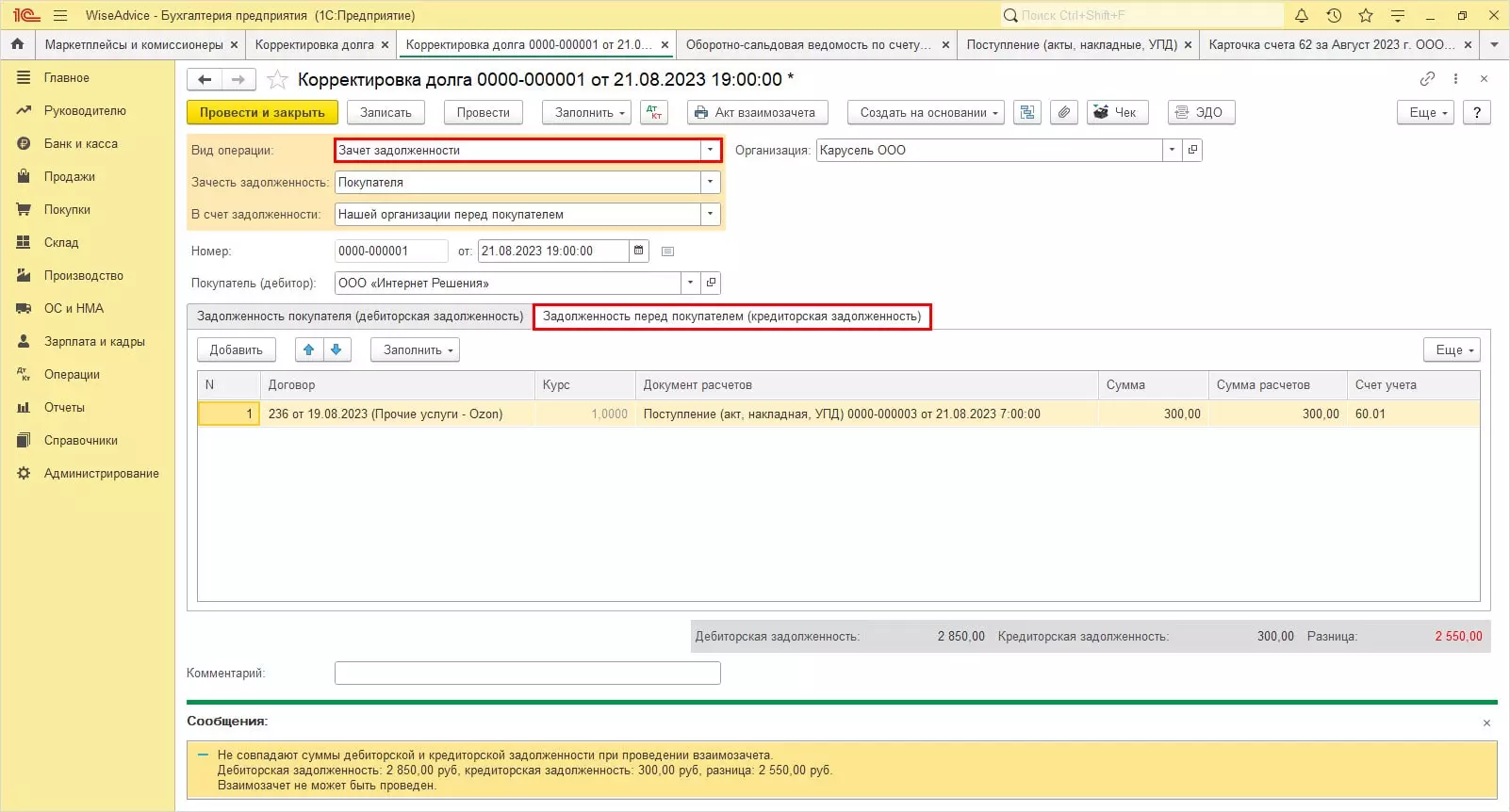Open Банк и касса section
Screen dimensions: 1510x812
pyautogui.click(x=81, y=144)
